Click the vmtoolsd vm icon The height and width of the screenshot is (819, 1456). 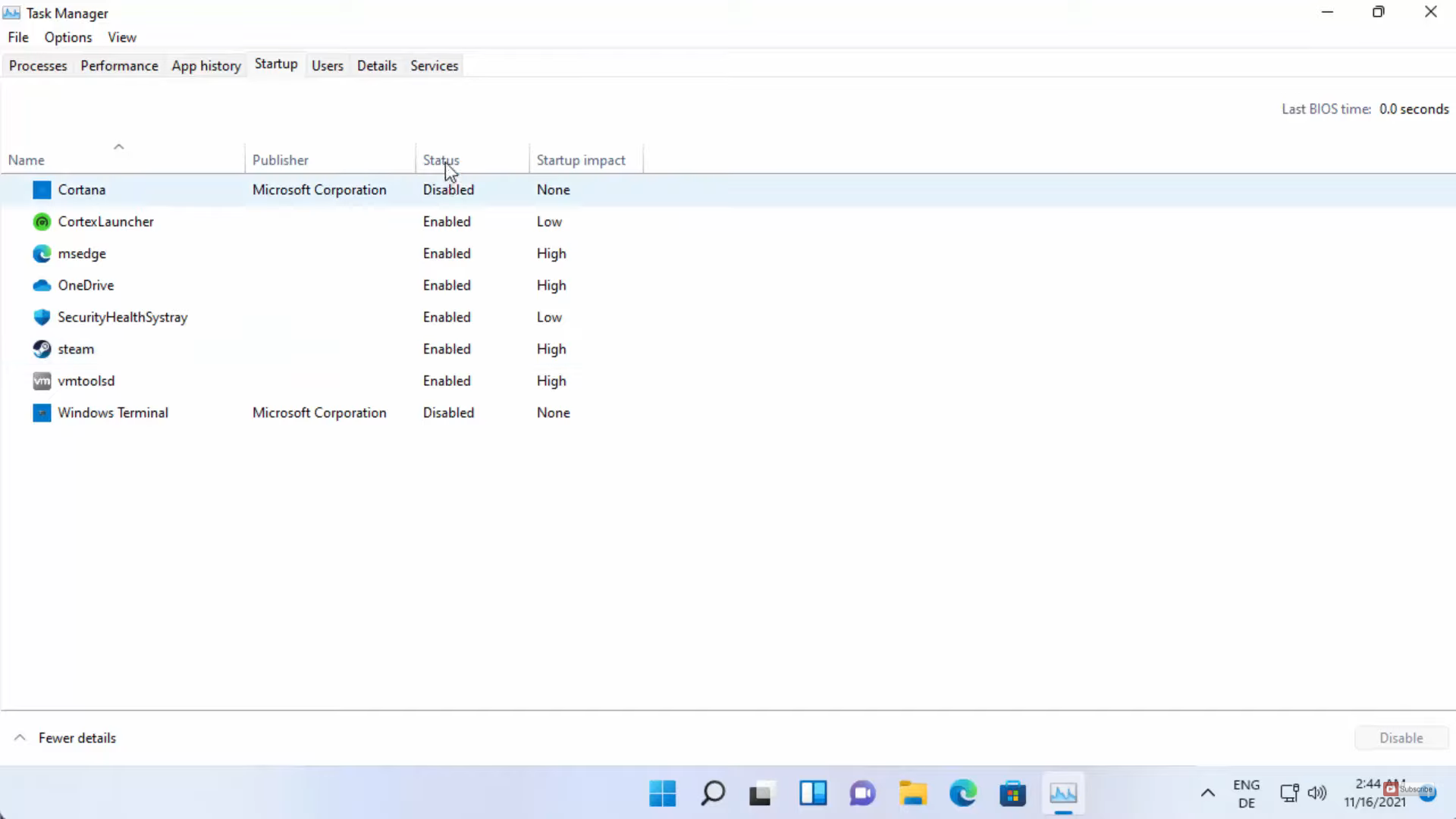[x=42, y=381]
